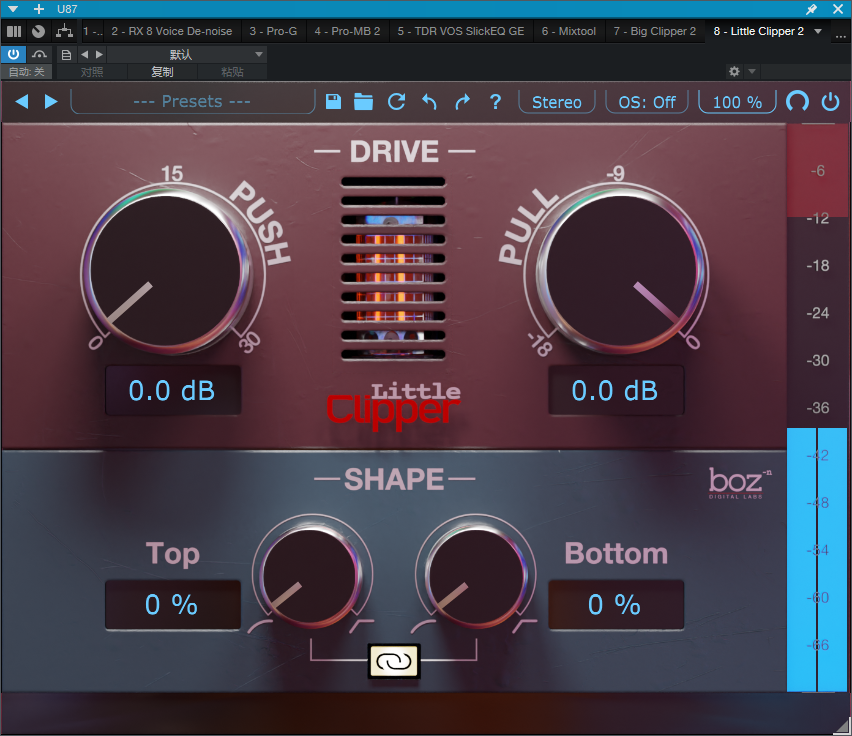
Task: Open the top-left window menu triangle
Action: click(13, 9)
